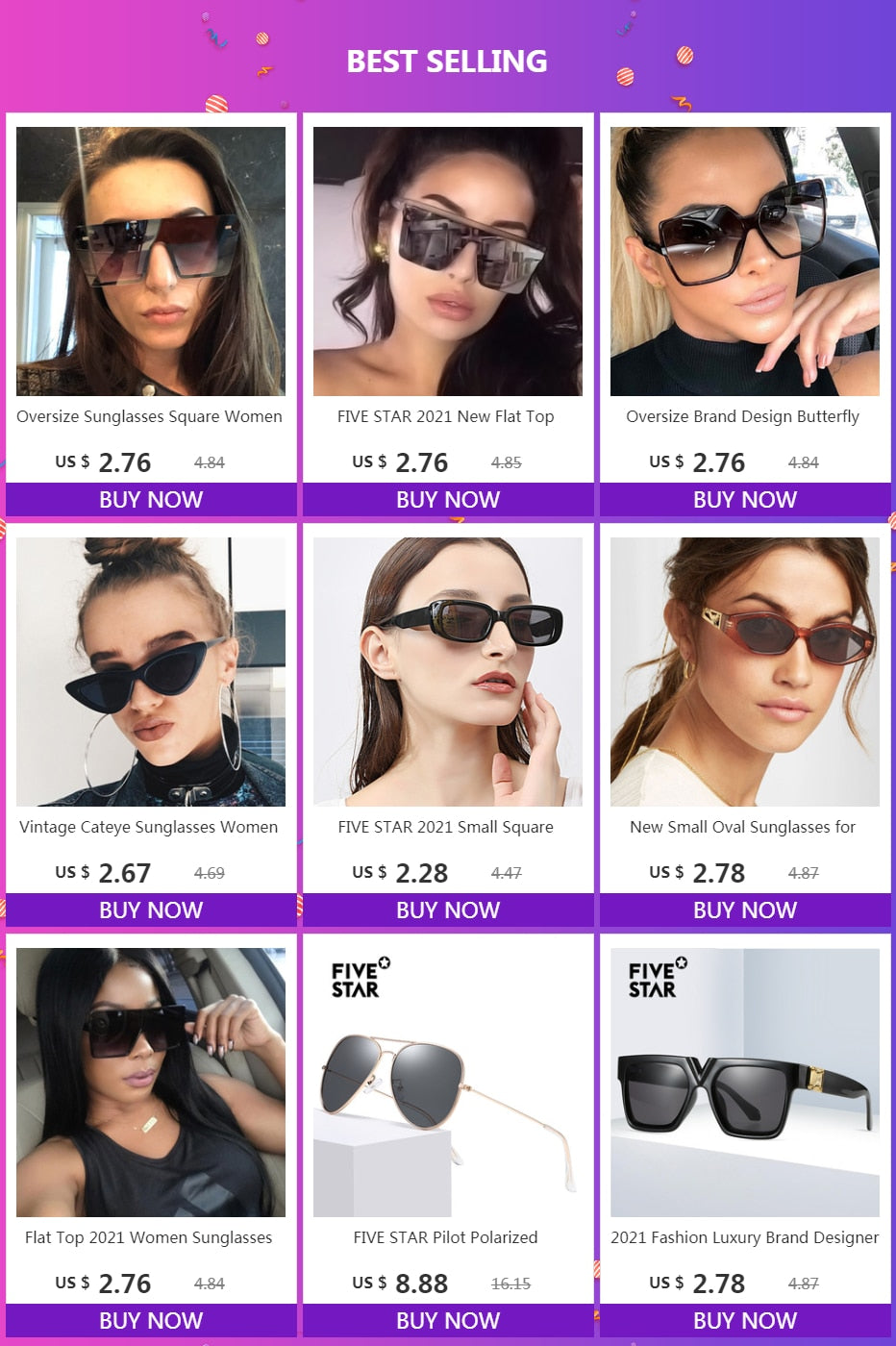Viewport: 896px width, 1346px height.
Task: Click the FIVE STAR logo on the luxury designer sunglasses
Action: [x=658, y=978]
